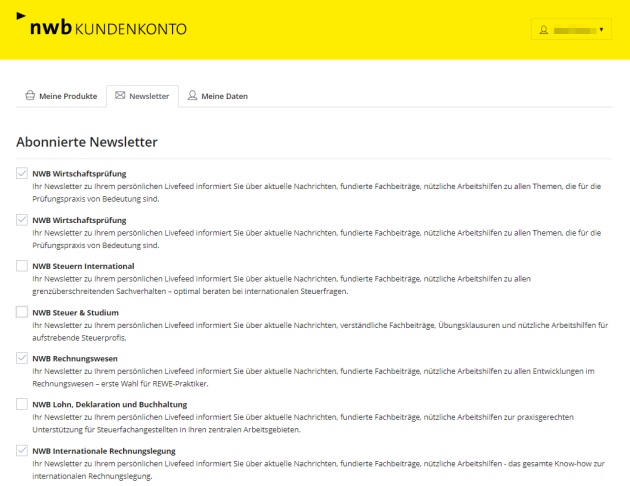Enable the NWB Steuern International checkbox

22,266
